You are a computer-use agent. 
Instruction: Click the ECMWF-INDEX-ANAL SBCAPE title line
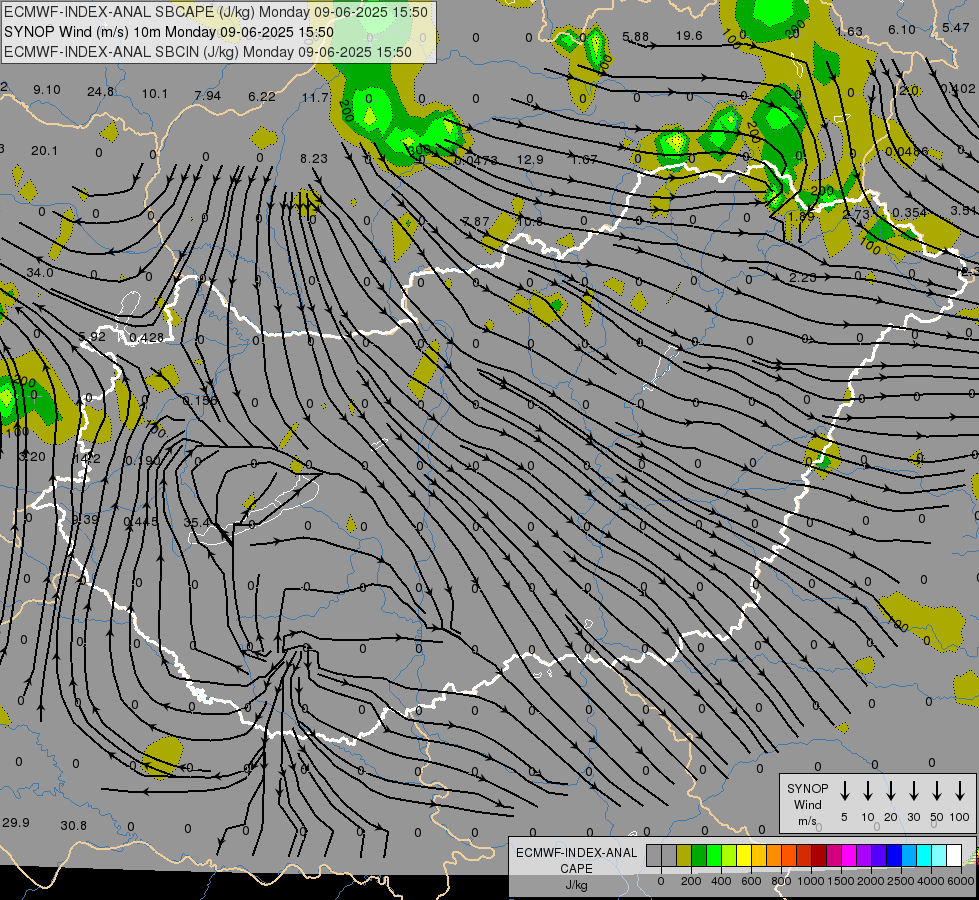tap(216, 12)
